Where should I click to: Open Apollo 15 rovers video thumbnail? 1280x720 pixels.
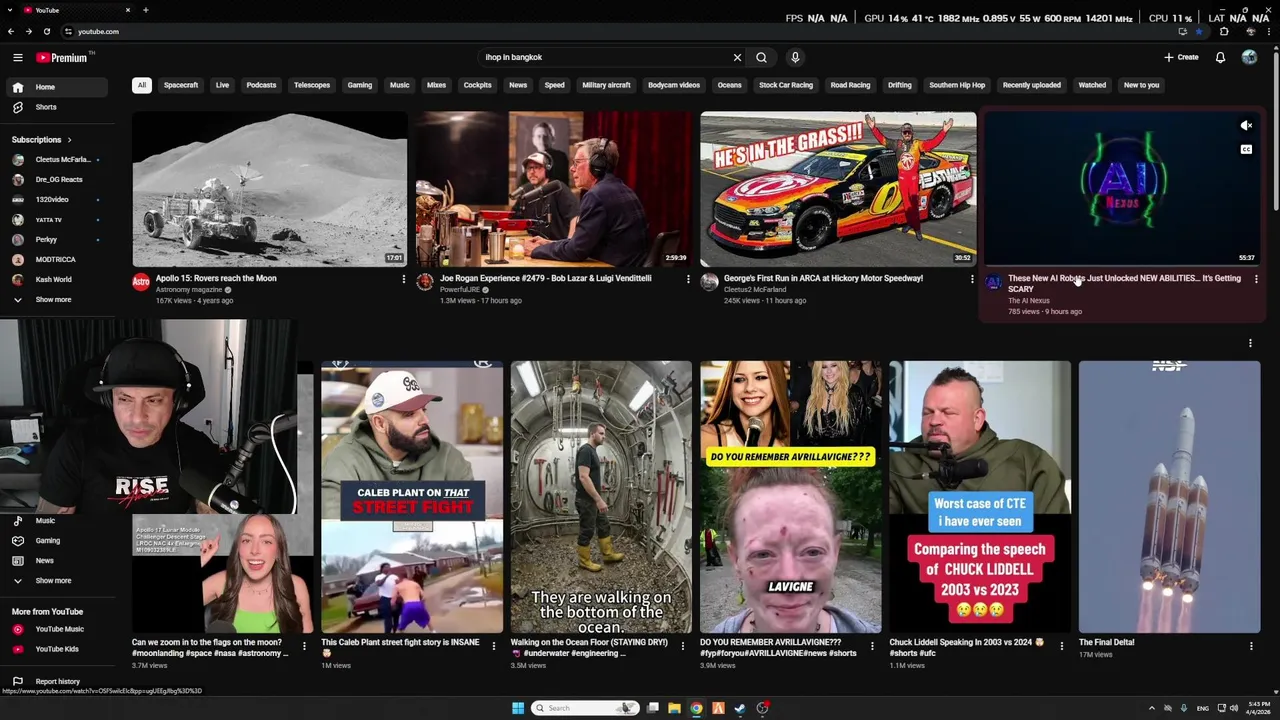point(270,189)
